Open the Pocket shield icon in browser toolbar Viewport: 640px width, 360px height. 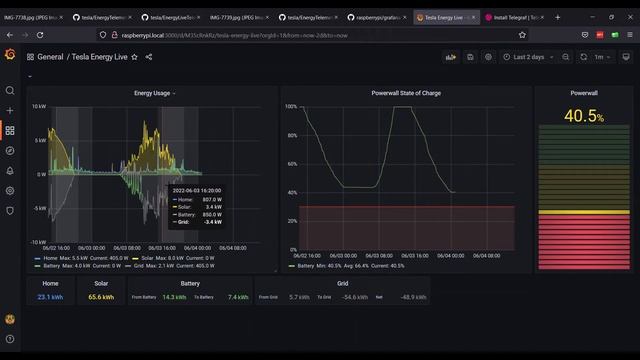pos(585,35)
